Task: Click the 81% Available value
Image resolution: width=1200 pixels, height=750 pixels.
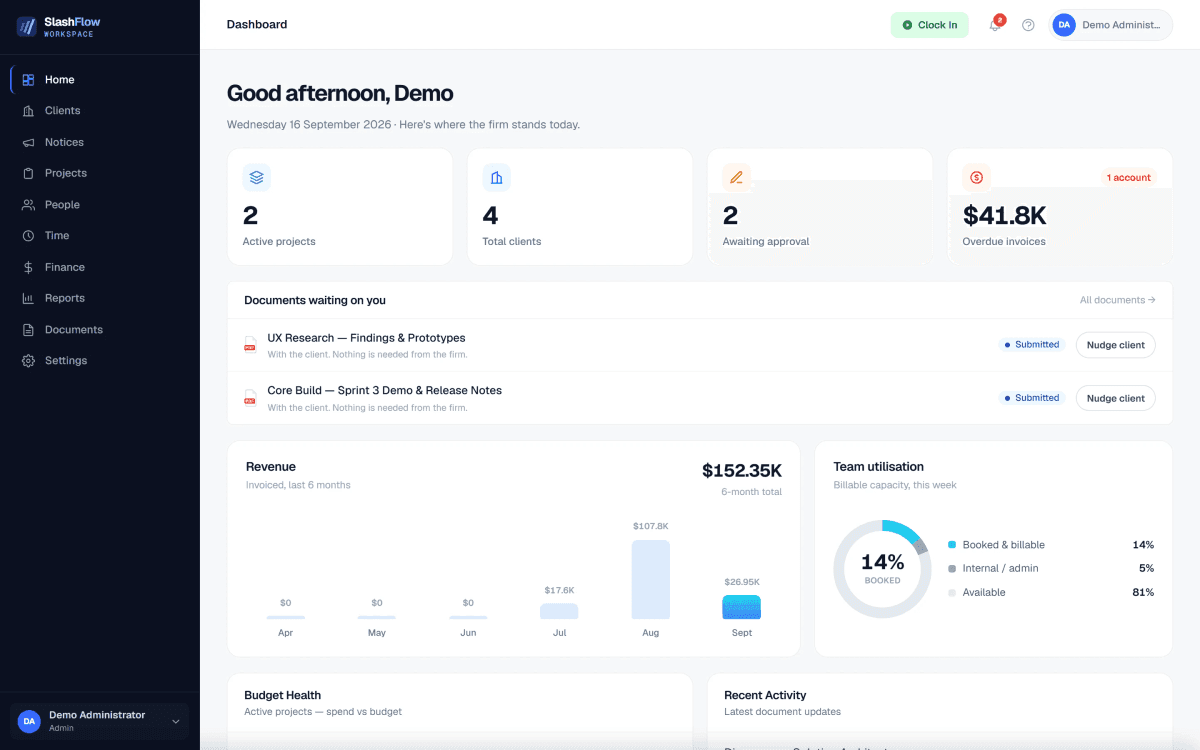Action: pos(1142,593)
